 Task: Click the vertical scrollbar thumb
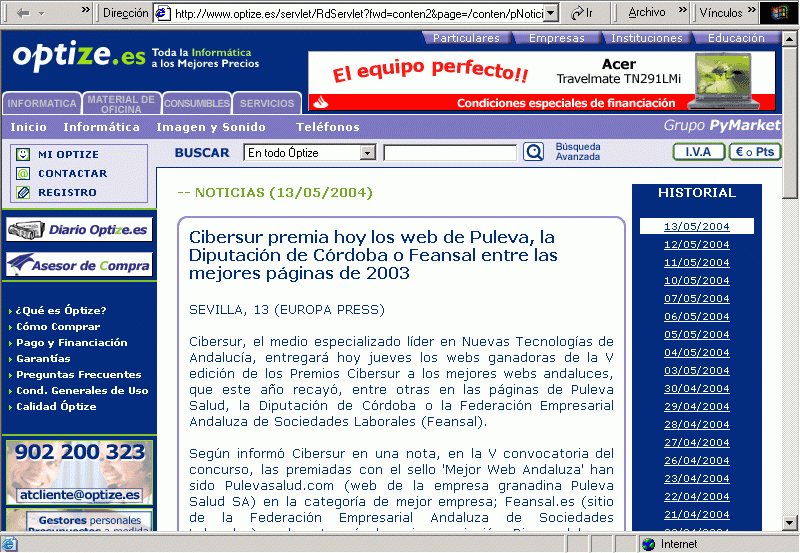coord(790,121)
